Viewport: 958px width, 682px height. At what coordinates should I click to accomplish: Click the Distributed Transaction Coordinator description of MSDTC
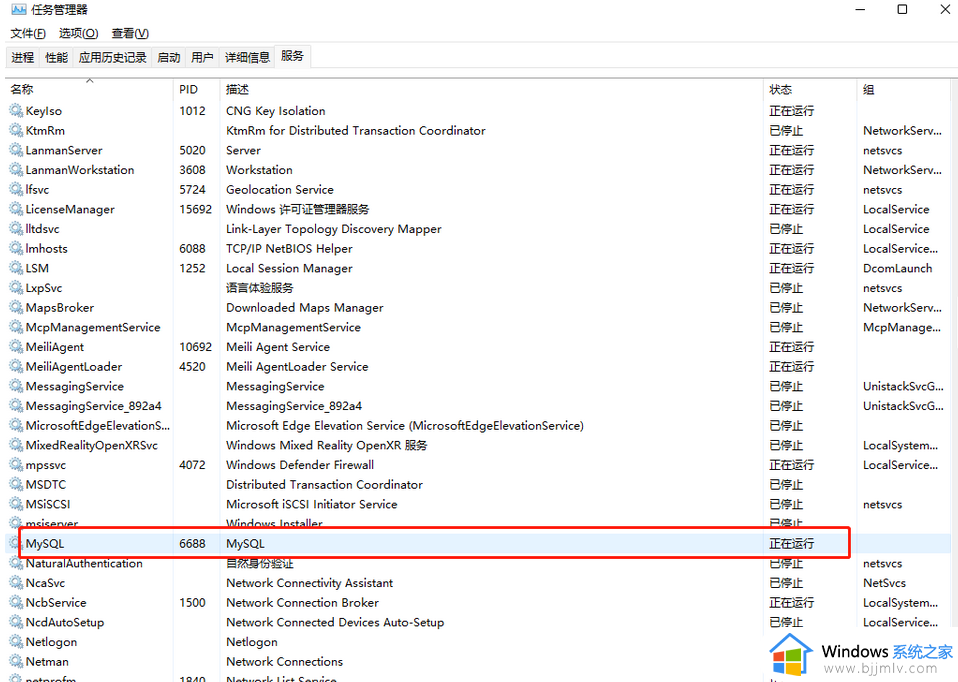point(324,485)
